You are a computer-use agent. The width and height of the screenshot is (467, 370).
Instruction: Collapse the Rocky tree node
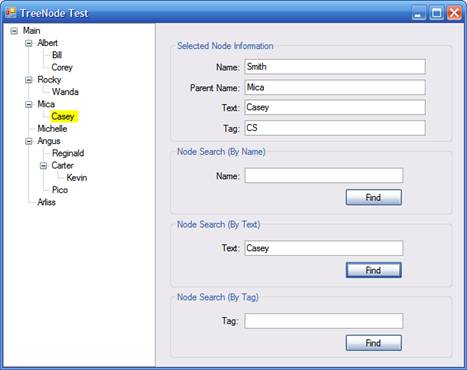[x=29, y=80]
